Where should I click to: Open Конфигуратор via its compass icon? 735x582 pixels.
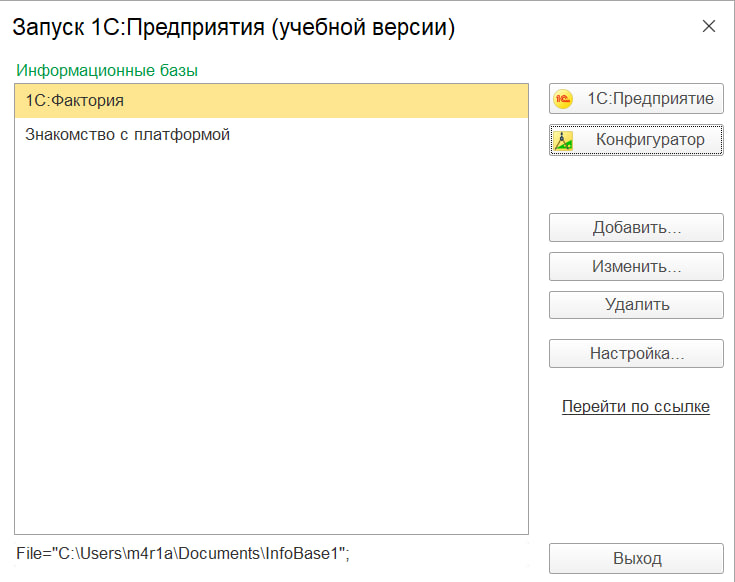(562, 140)
